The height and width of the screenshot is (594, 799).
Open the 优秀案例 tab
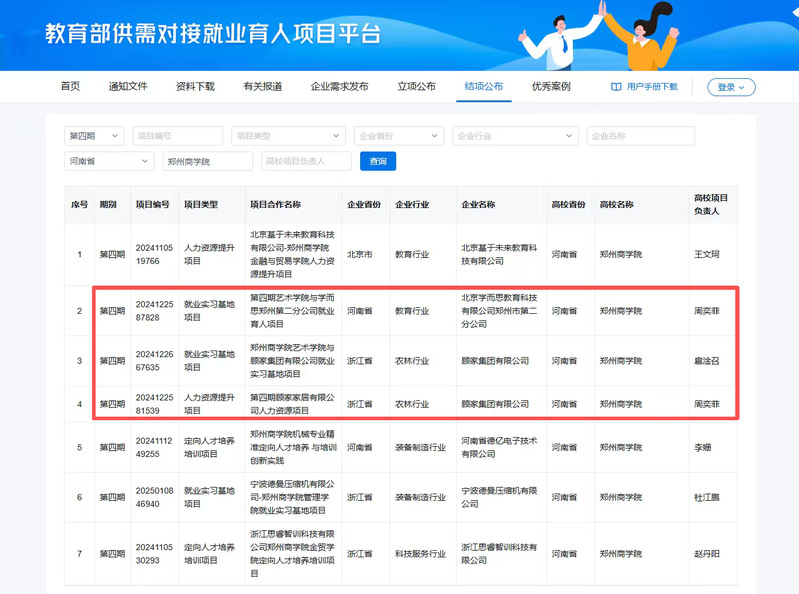551,87
